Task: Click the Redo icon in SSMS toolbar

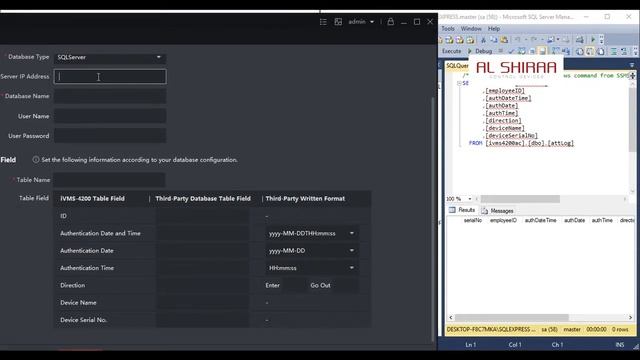Action: [534, 40]
